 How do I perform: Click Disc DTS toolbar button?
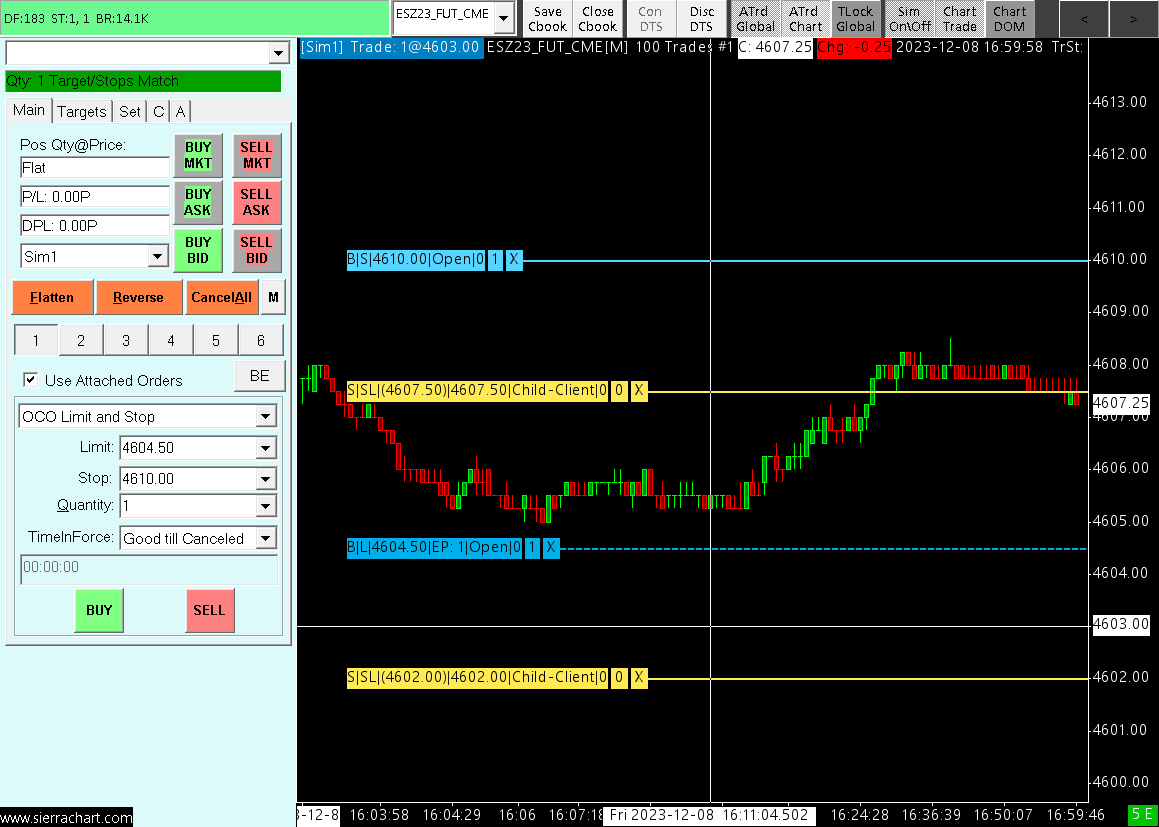701,18
